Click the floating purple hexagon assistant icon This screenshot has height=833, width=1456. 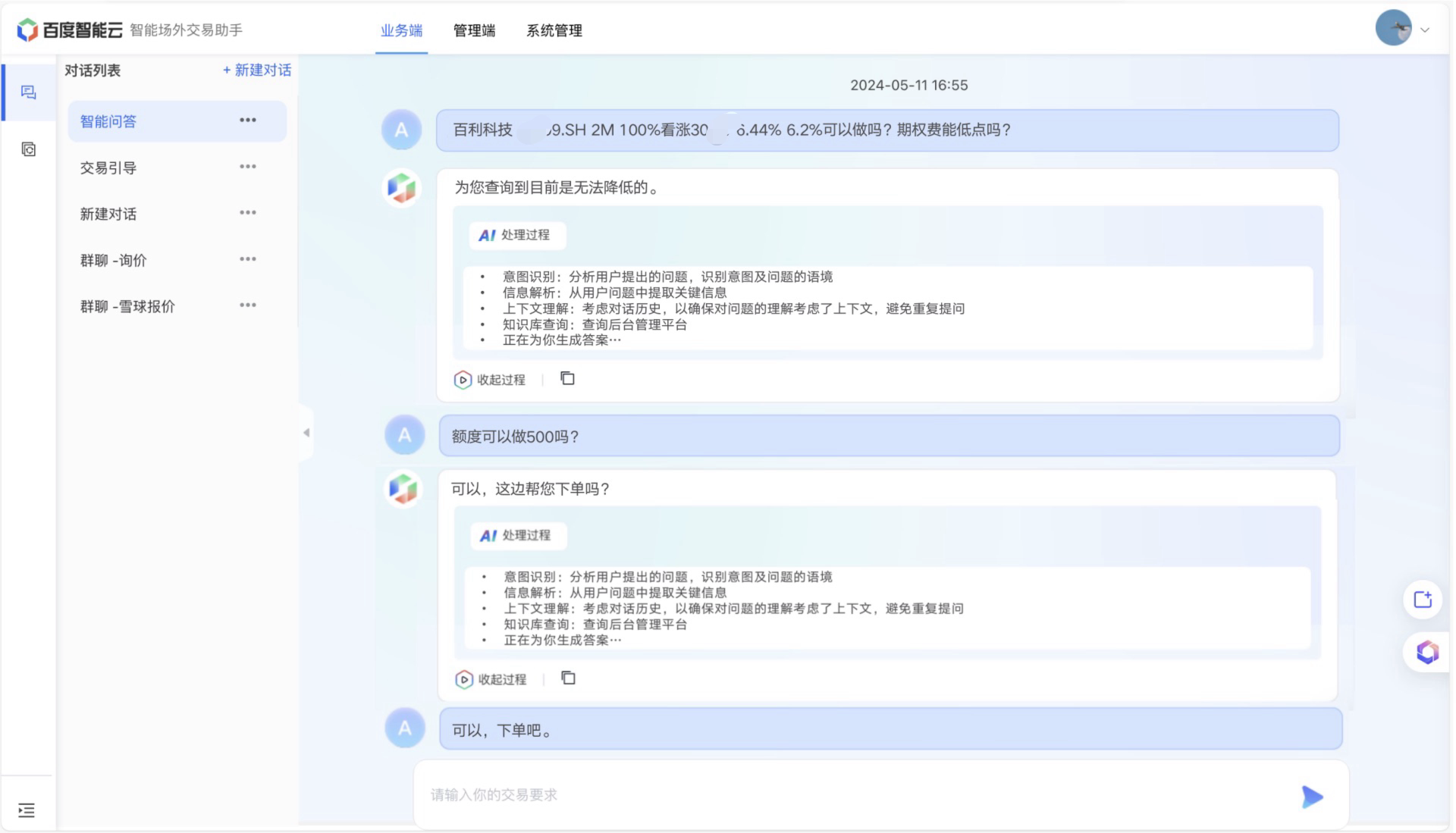point(1426,652)
